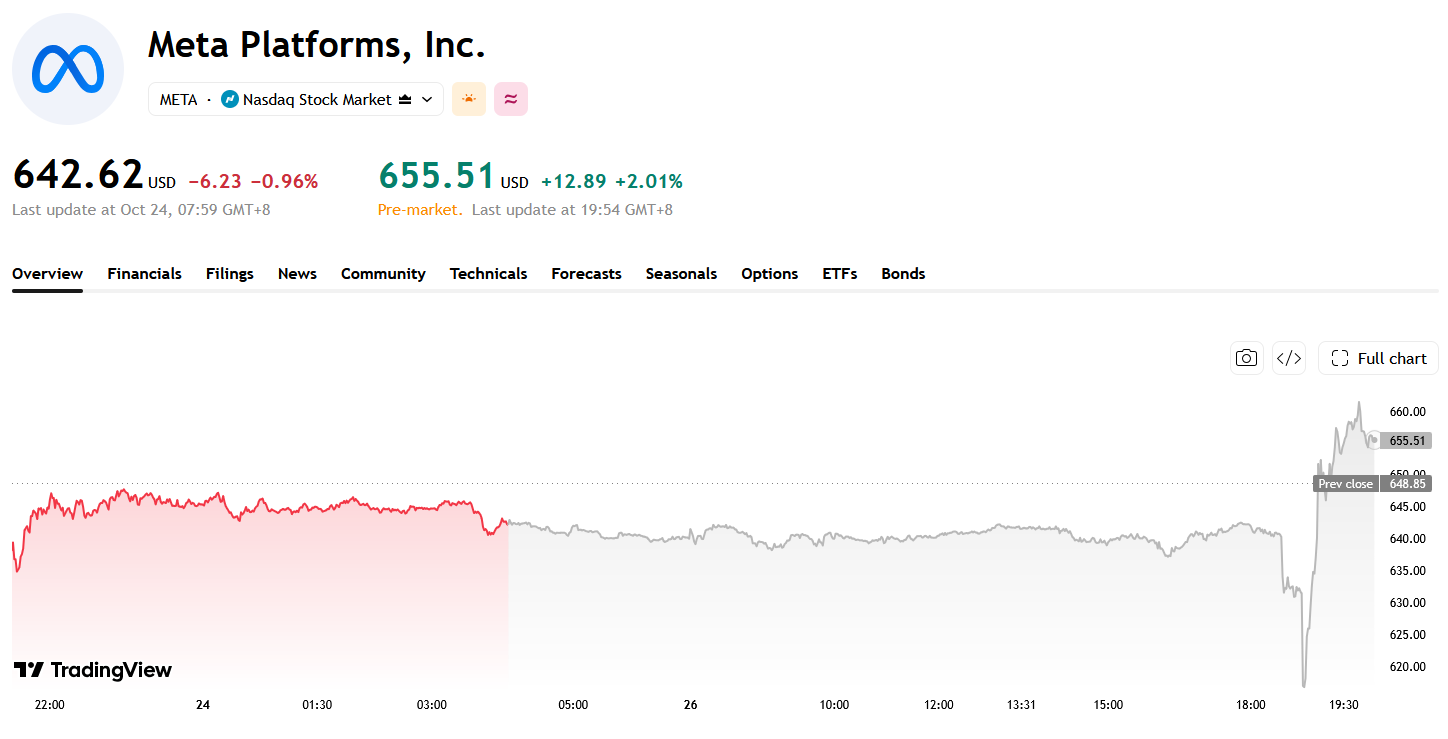Open the Full chart button
Screen dimensions: 1448x739
[1378, 358]
